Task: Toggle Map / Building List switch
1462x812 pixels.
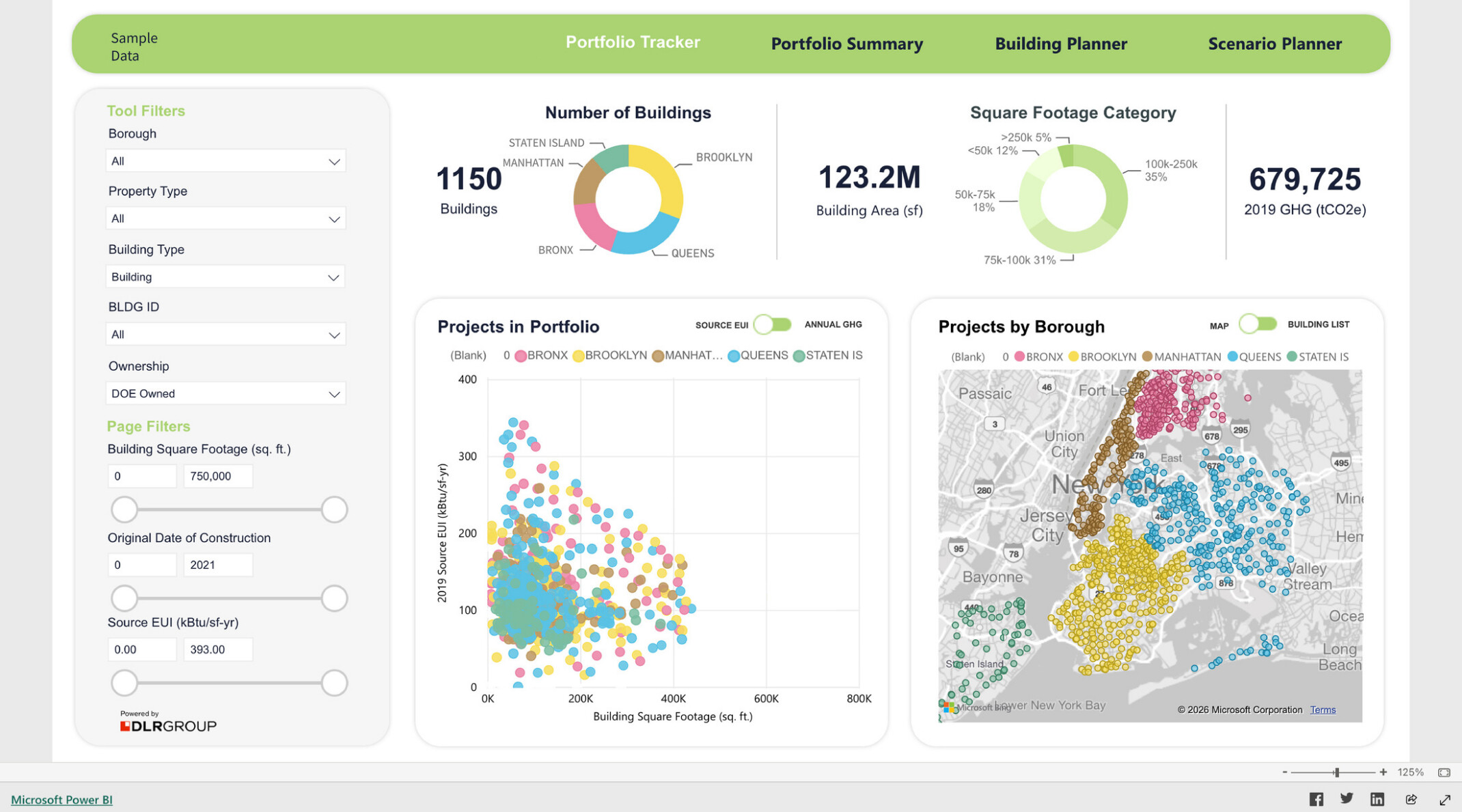Action: pos(1258,324)
